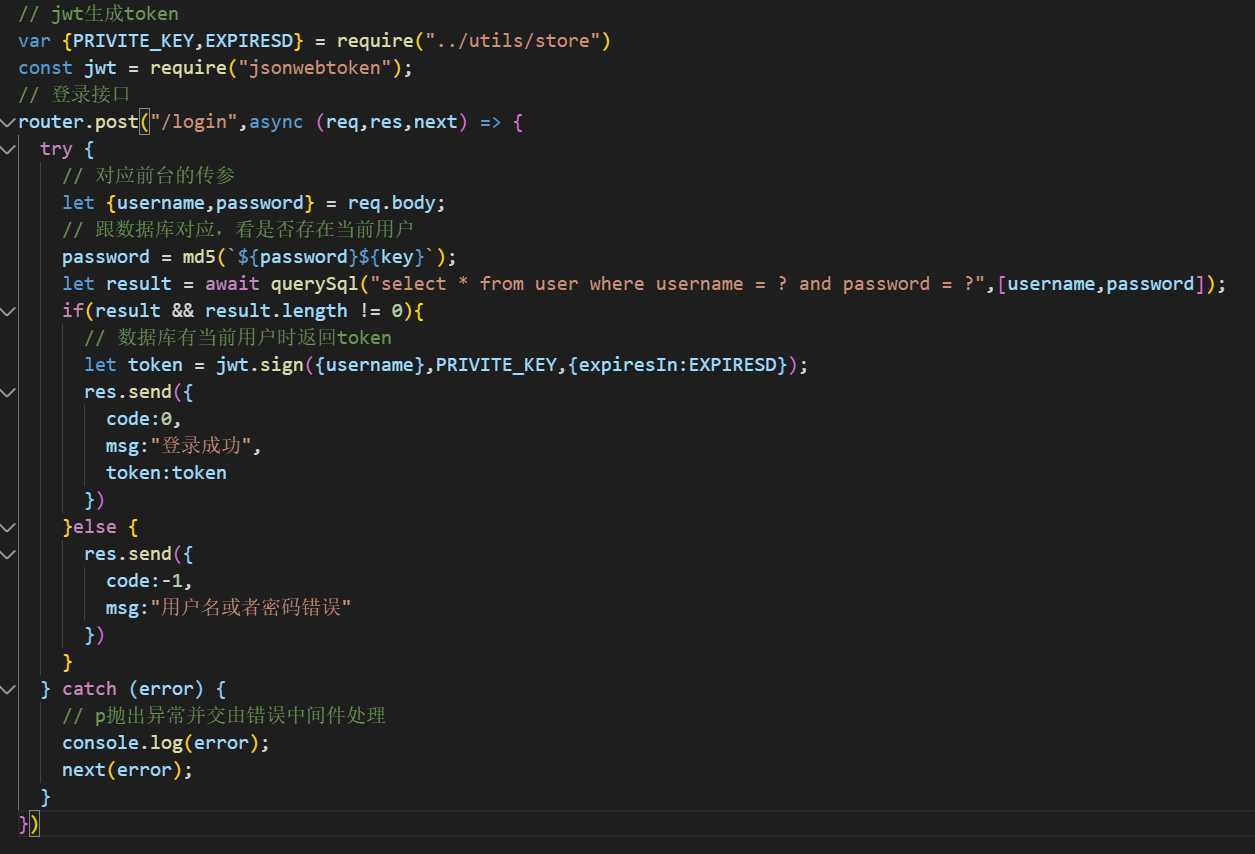This screenshot has height=854, width=1255.
Task: Collapse the catch (error) block
Action: (8, 689)
